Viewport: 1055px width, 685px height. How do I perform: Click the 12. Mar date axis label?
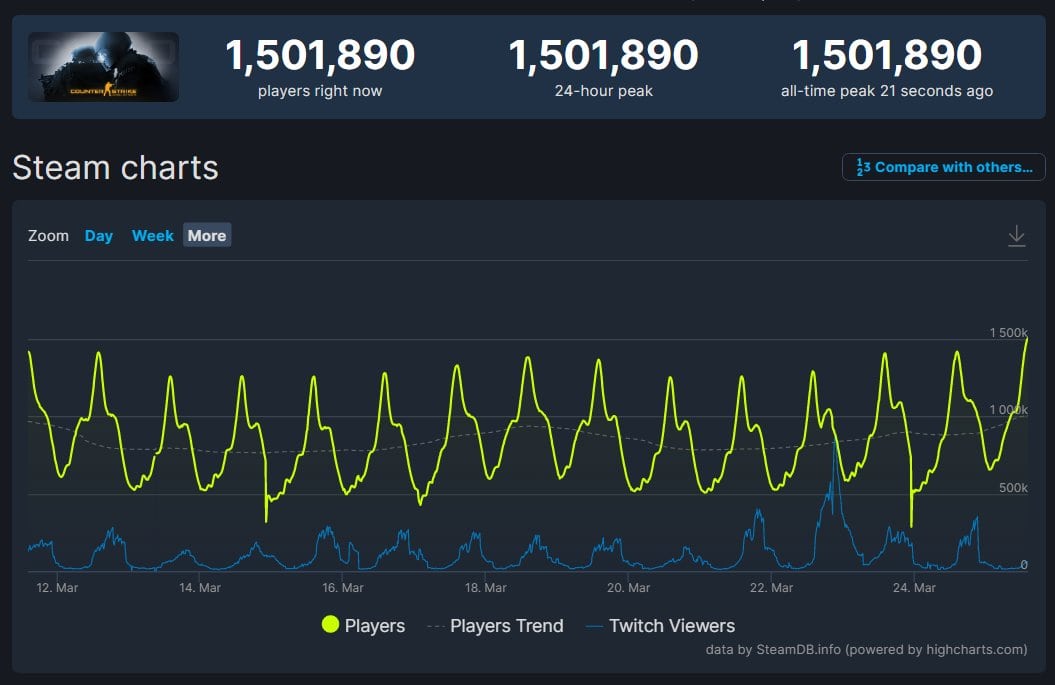coord(58,588)
